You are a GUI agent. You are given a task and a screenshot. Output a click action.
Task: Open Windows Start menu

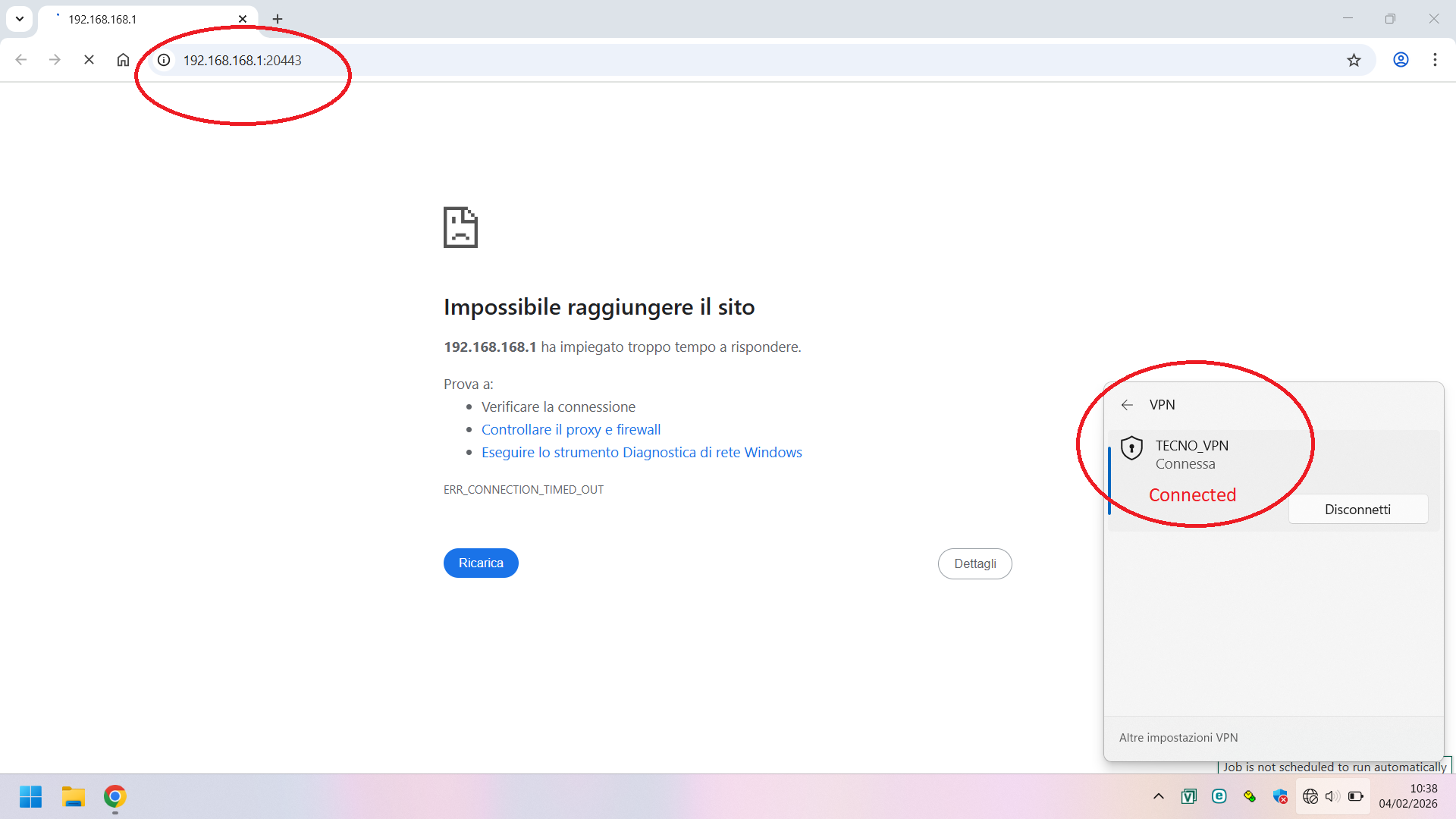pyautogui.click(x=30, y=796)
